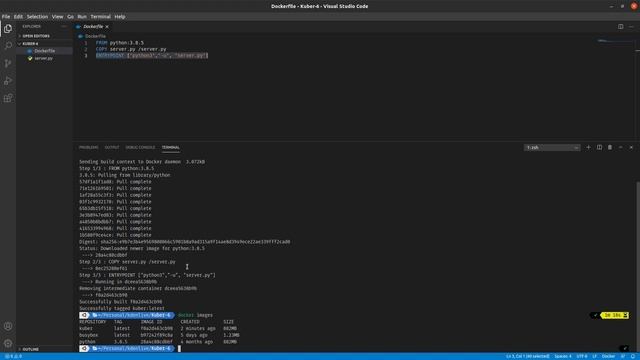The image size is (640, 360).
Task: Click the highlighted ENTRYPOINT line in editor
Action: tap(152, 56)
